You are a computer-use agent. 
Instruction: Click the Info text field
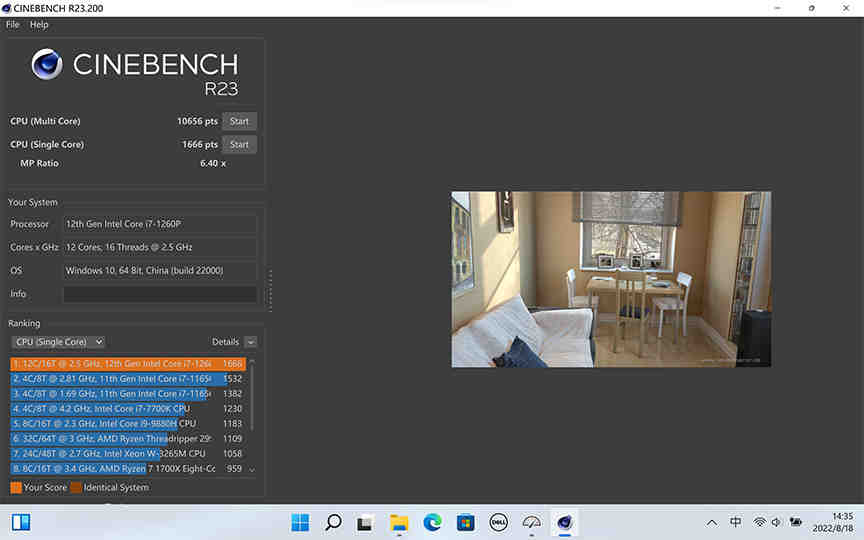160,294
